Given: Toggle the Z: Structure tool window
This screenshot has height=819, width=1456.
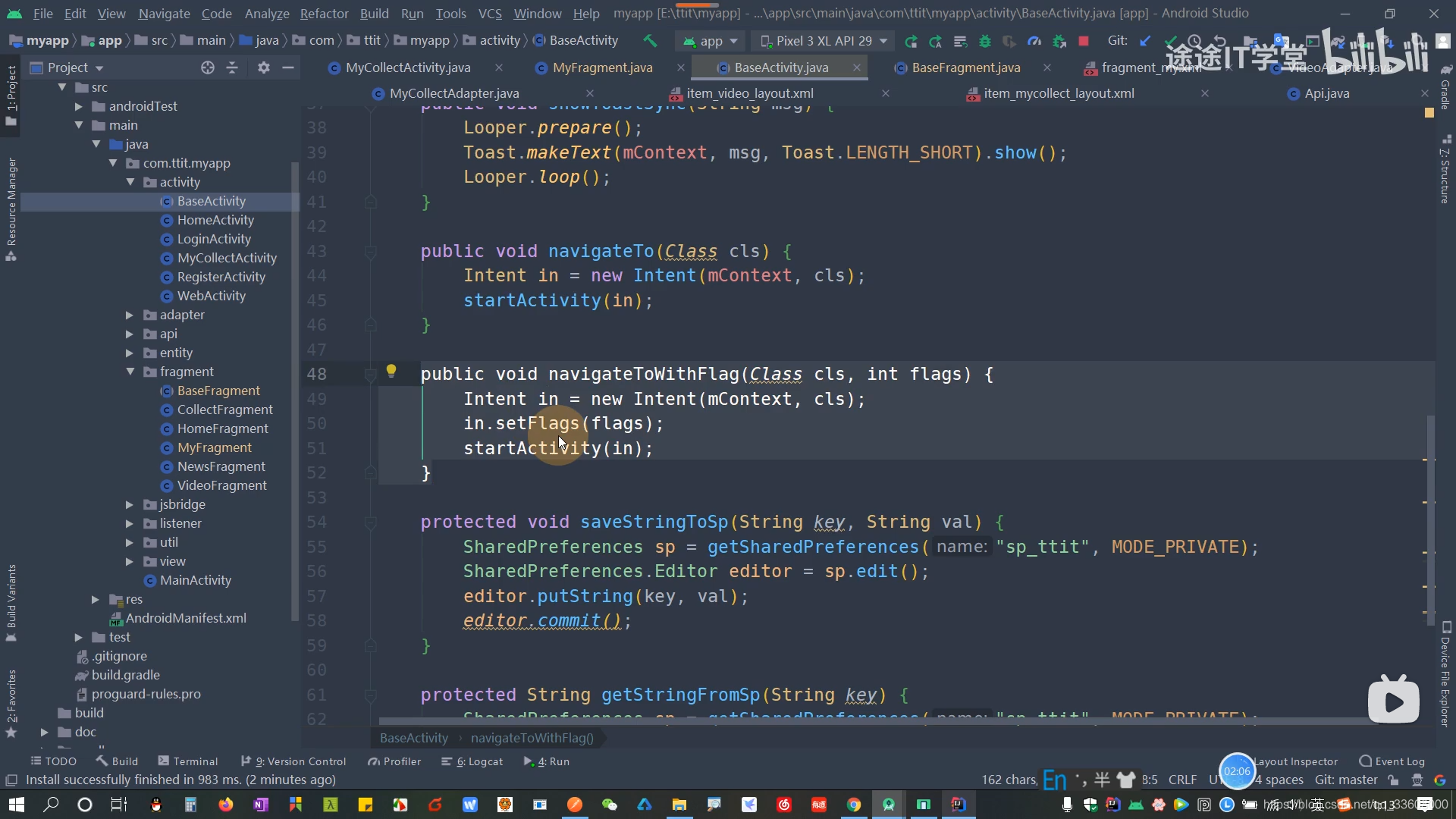Looking at the screenshot, I should point(1445,170).
